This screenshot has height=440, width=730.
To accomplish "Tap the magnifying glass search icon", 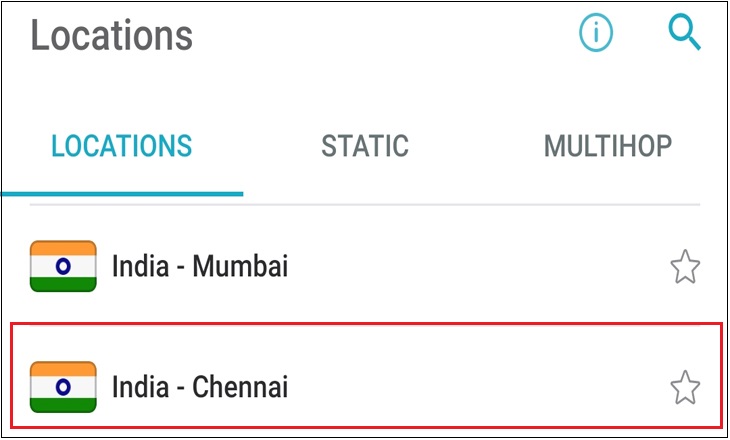I will click(x=684, y=32).
